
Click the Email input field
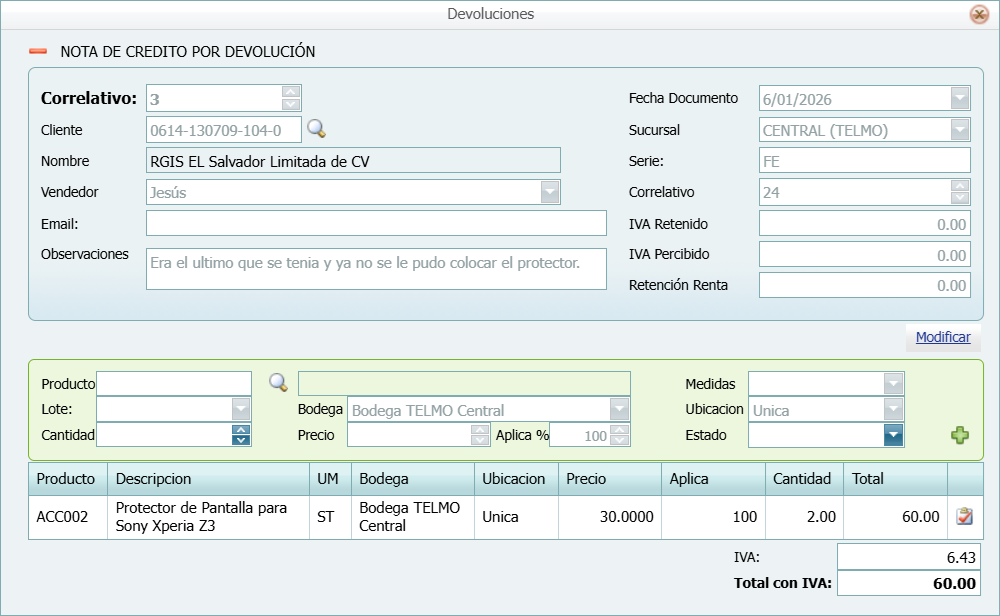[377, 223]
